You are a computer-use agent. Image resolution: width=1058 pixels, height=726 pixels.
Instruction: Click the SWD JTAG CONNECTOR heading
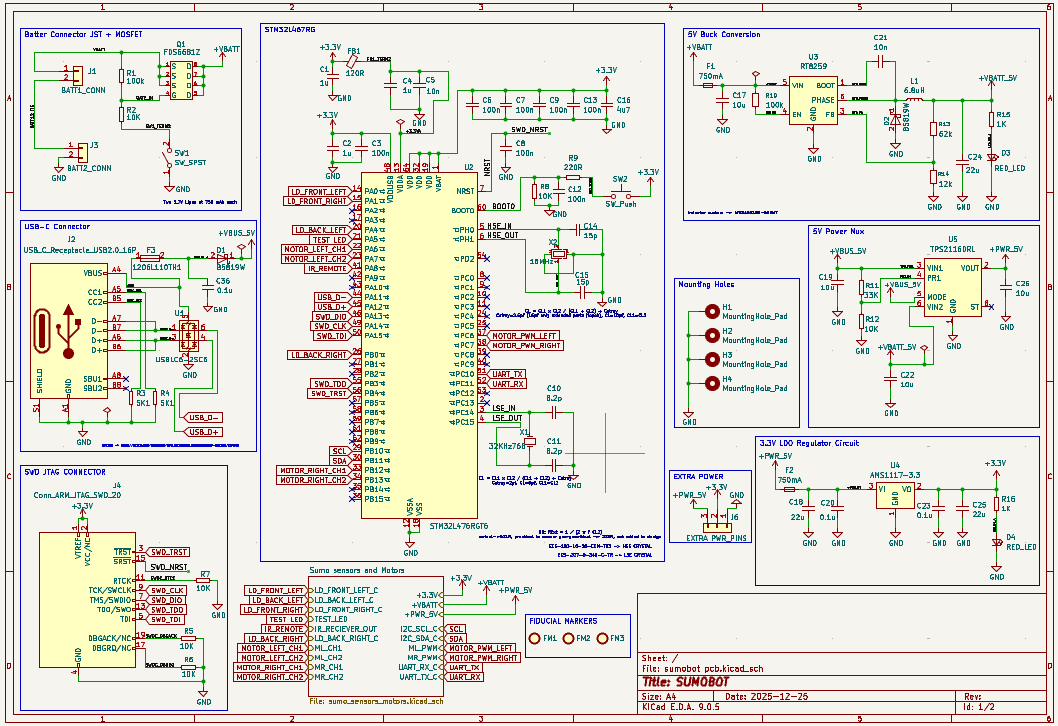[65, 472]
